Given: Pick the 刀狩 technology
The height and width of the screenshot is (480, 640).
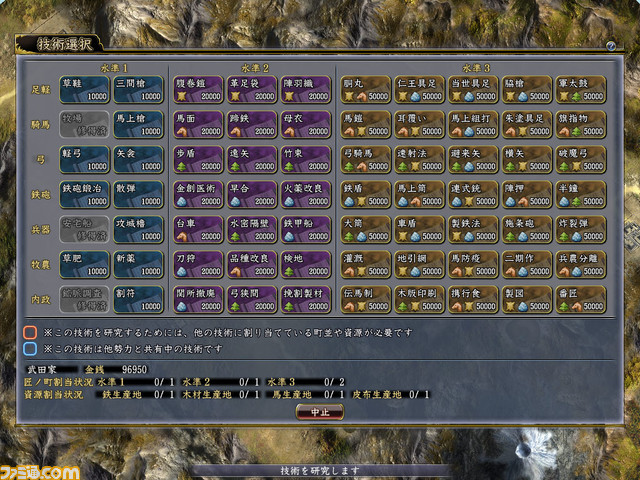Looking at the screenshot, I should click(x=198, y=265).
